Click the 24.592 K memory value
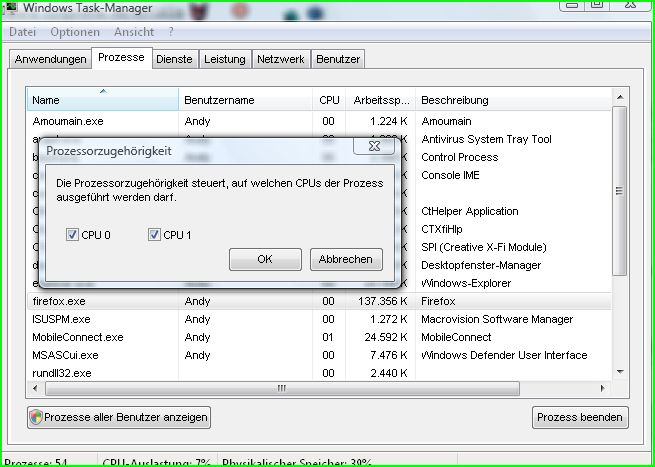655x467 pixels. 386,337
